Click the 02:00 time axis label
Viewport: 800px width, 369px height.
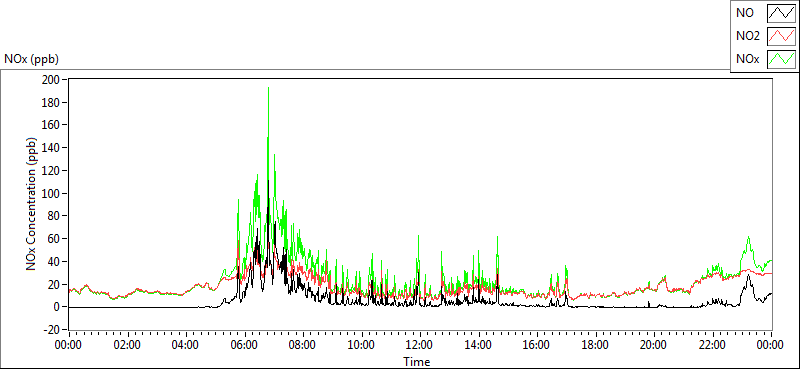127,344
